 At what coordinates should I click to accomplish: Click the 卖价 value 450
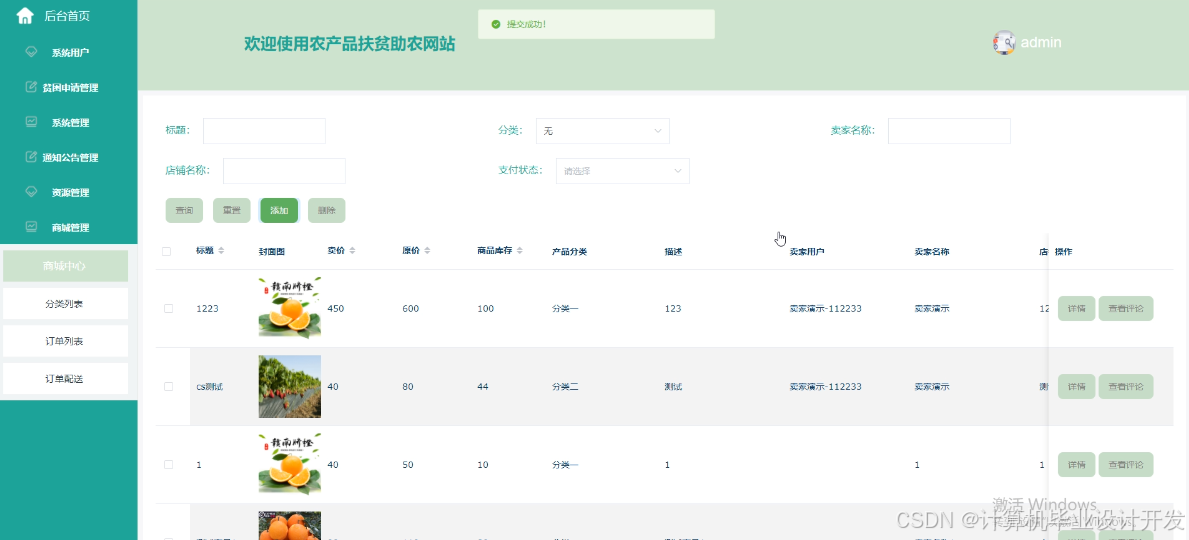335,309
